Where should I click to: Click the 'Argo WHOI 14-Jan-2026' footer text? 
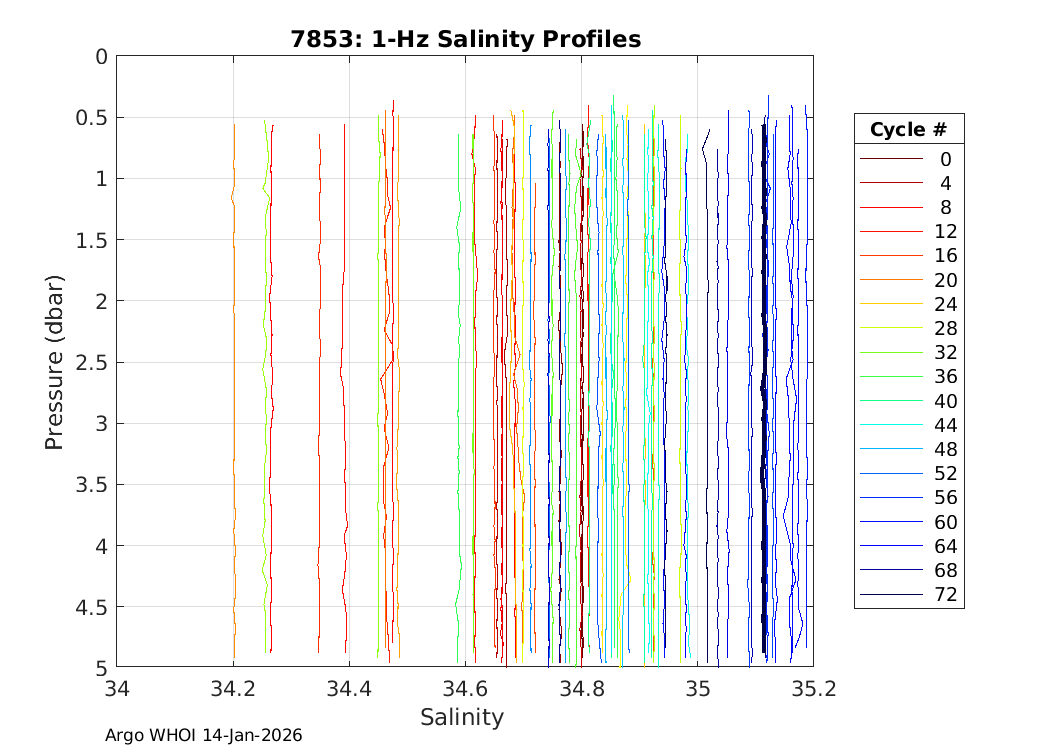204,735
